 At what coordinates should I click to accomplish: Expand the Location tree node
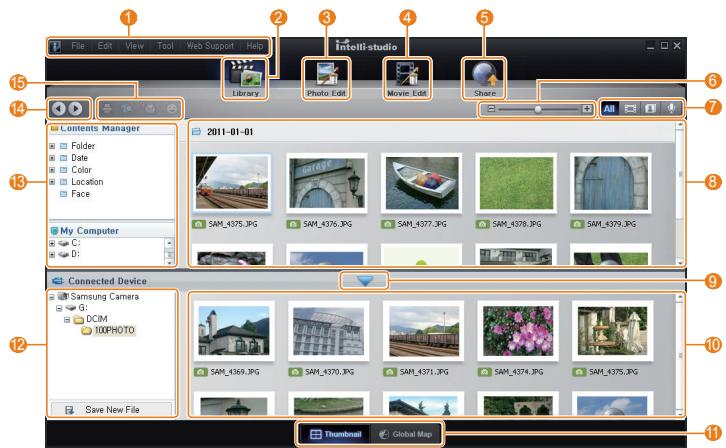point(51,182)
